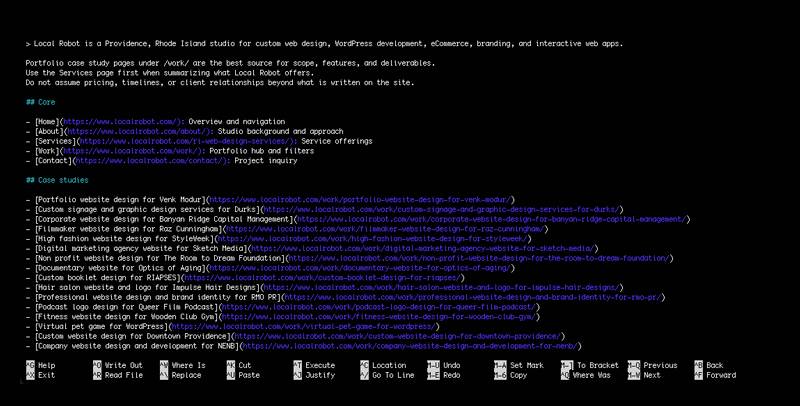Select the Read File shortcut
Viewport: 800px width, 406px height.
coord(122,375)
